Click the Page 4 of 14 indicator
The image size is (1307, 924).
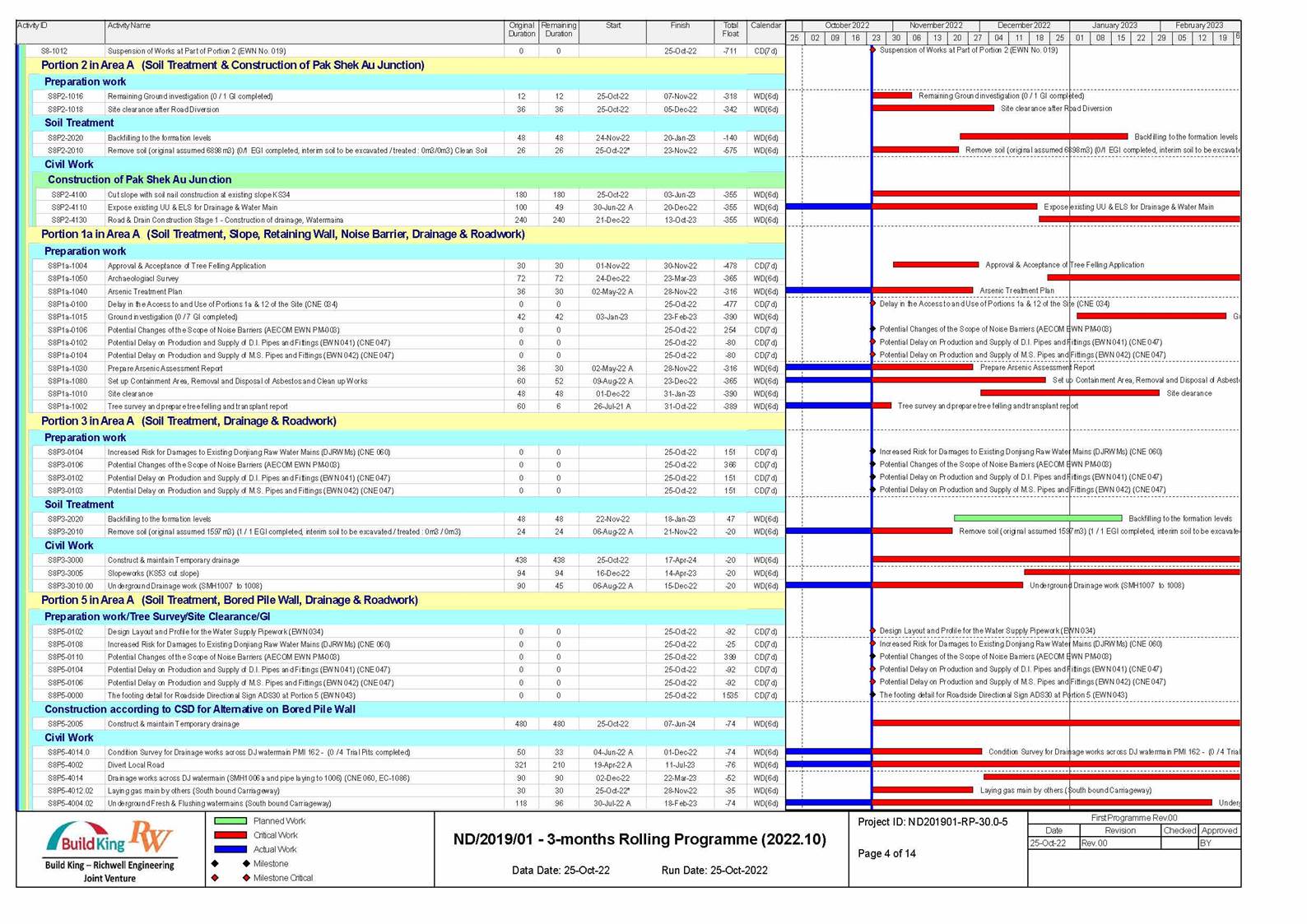pos(886,853)
